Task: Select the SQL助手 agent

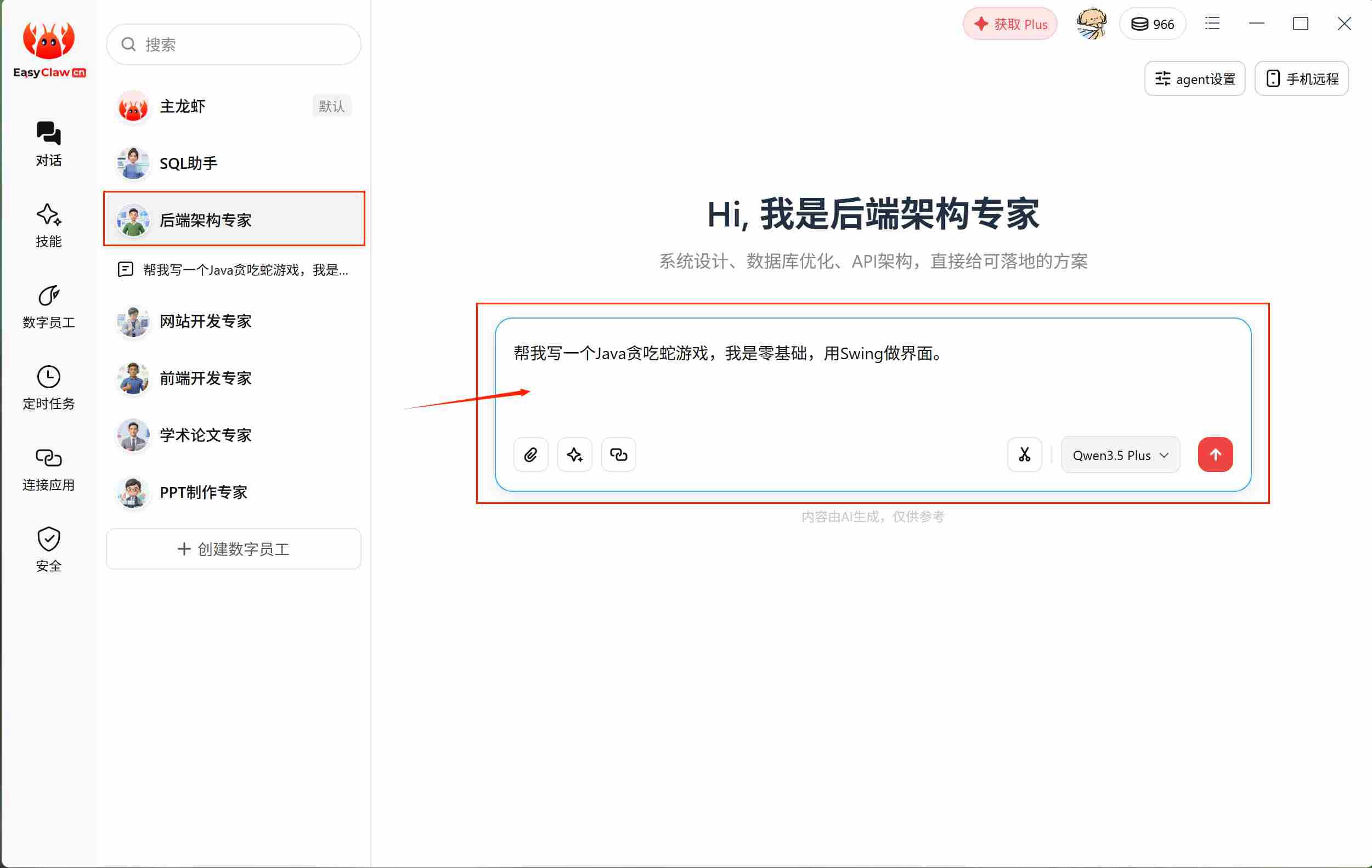Action: pos(234,163)
